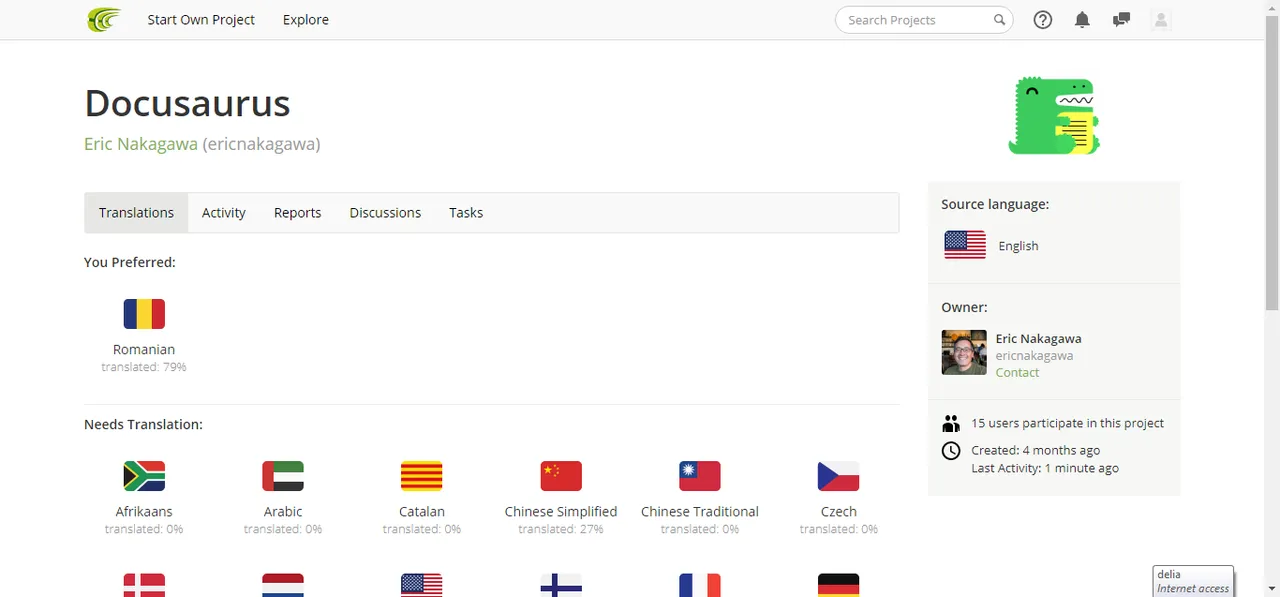Click 'Created: 4 months ago' text
Screen dimensions: 1280x597
pos(1036,450)
